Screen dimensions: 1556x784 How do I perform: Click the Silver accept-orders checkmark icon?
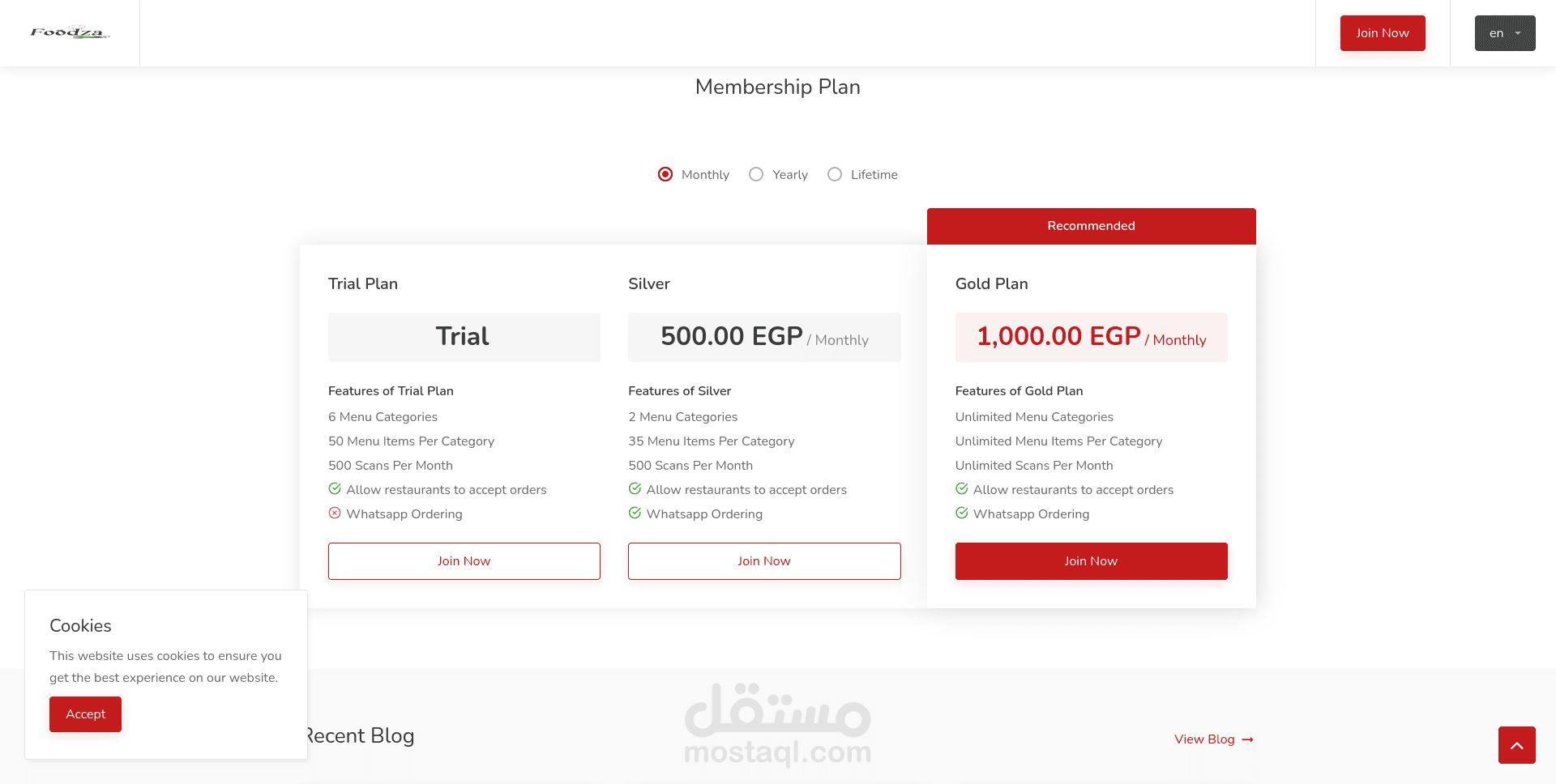point(635,488)
